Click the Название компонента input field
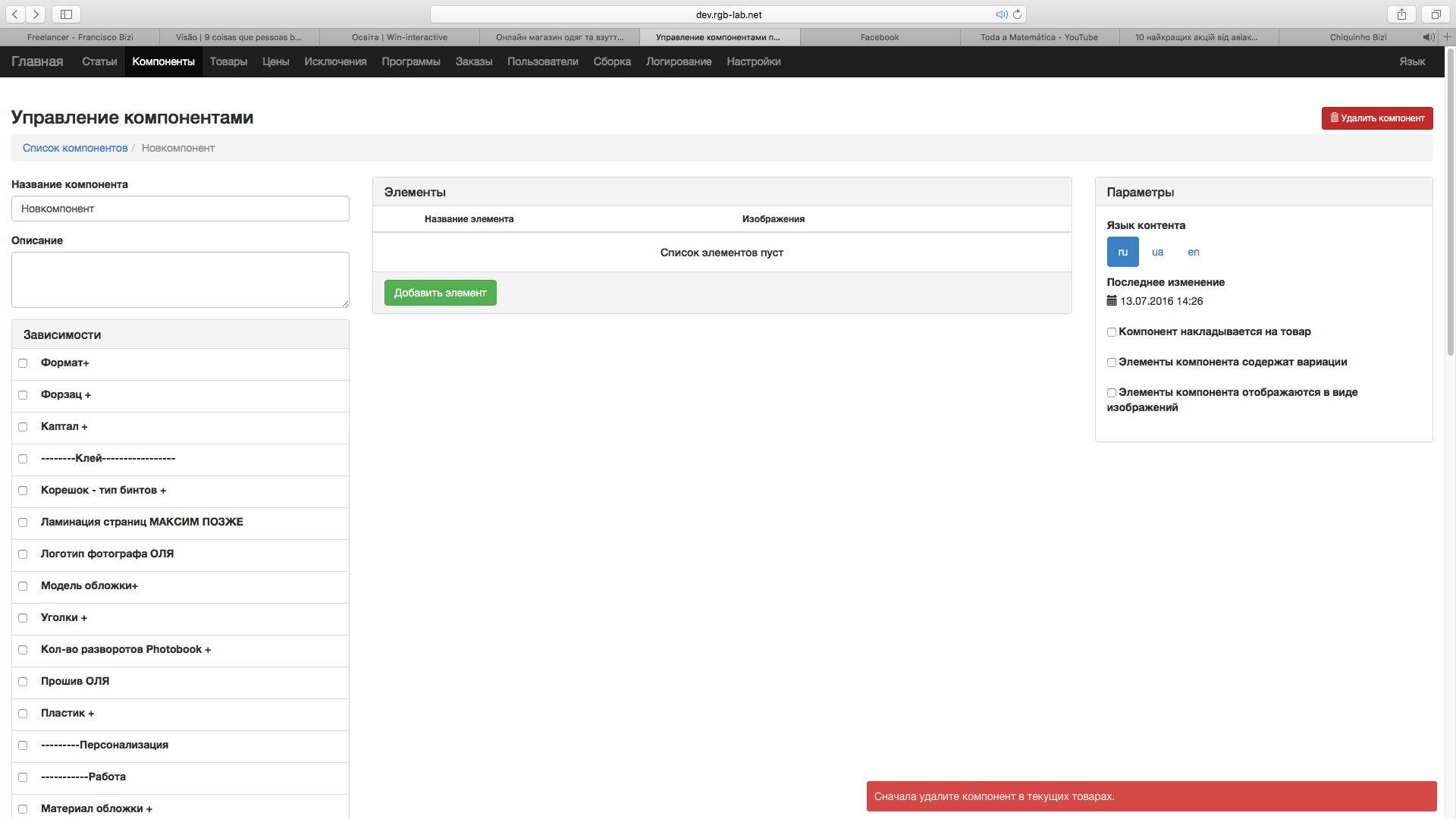1456x819 pixels. pyautogui.click(x=180, y=209)
